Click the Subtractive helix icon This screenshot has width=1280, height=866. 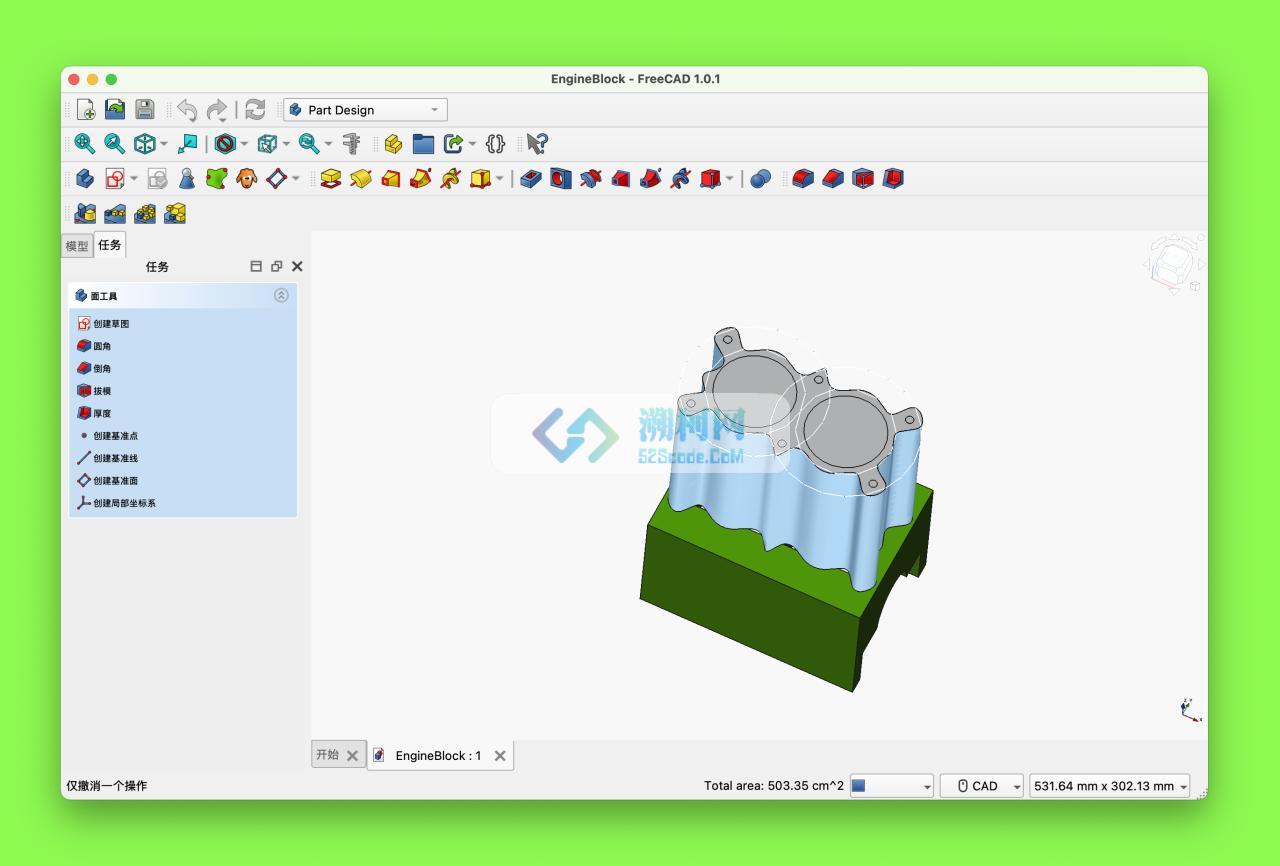tap(681, 179)
